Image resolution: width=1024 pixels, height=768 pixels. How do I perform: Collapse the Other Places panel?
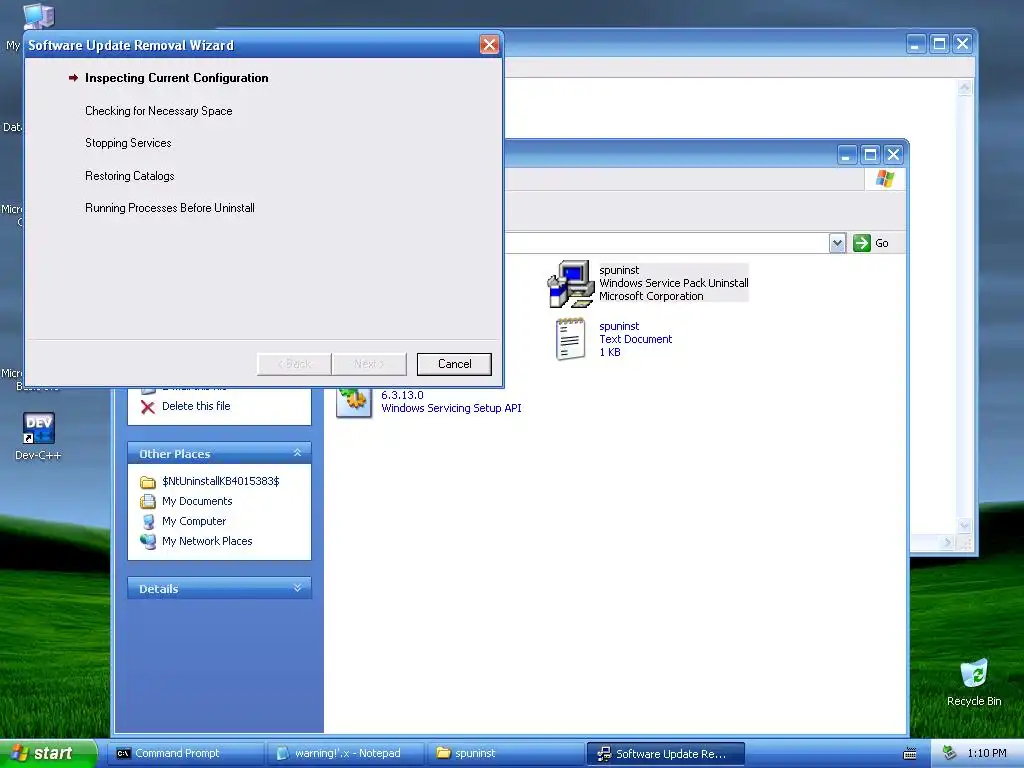(x=297, y=453)
